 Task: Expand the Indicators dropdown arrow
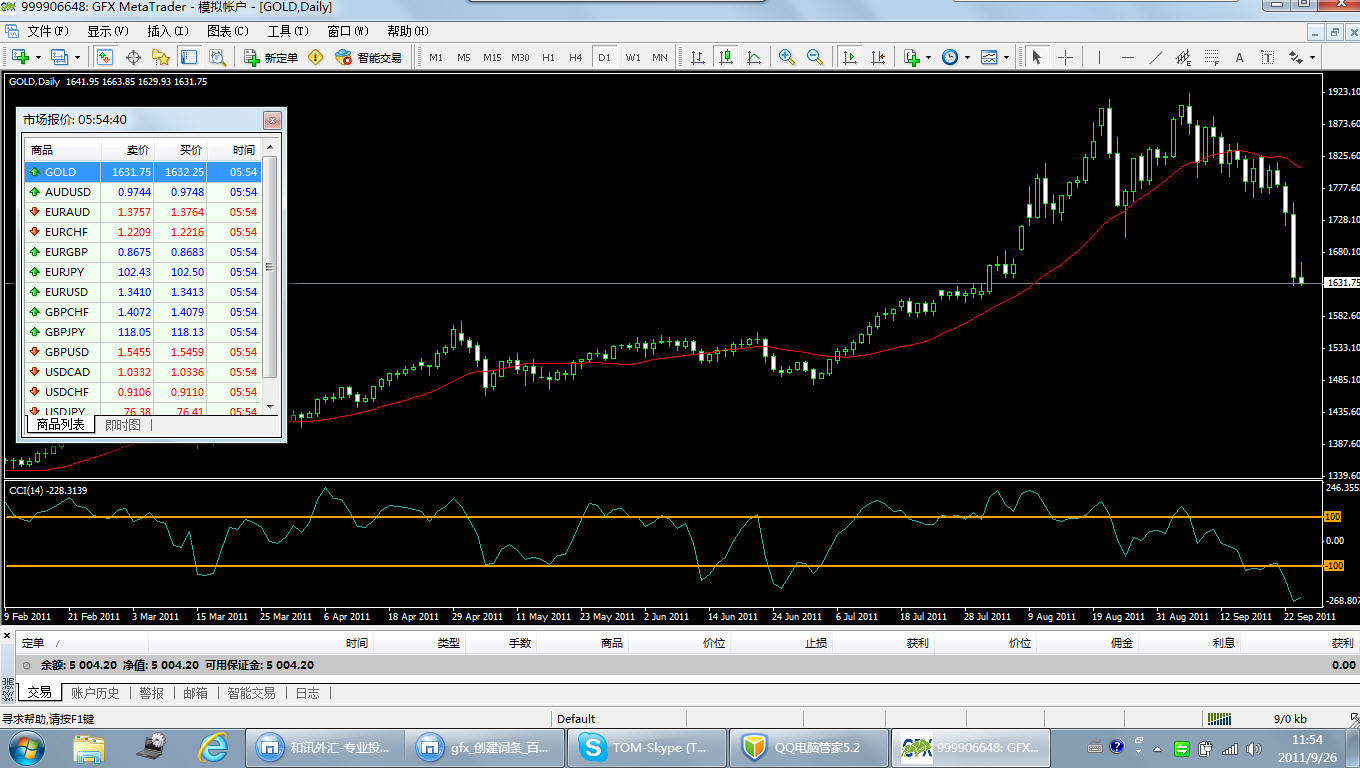928,57
